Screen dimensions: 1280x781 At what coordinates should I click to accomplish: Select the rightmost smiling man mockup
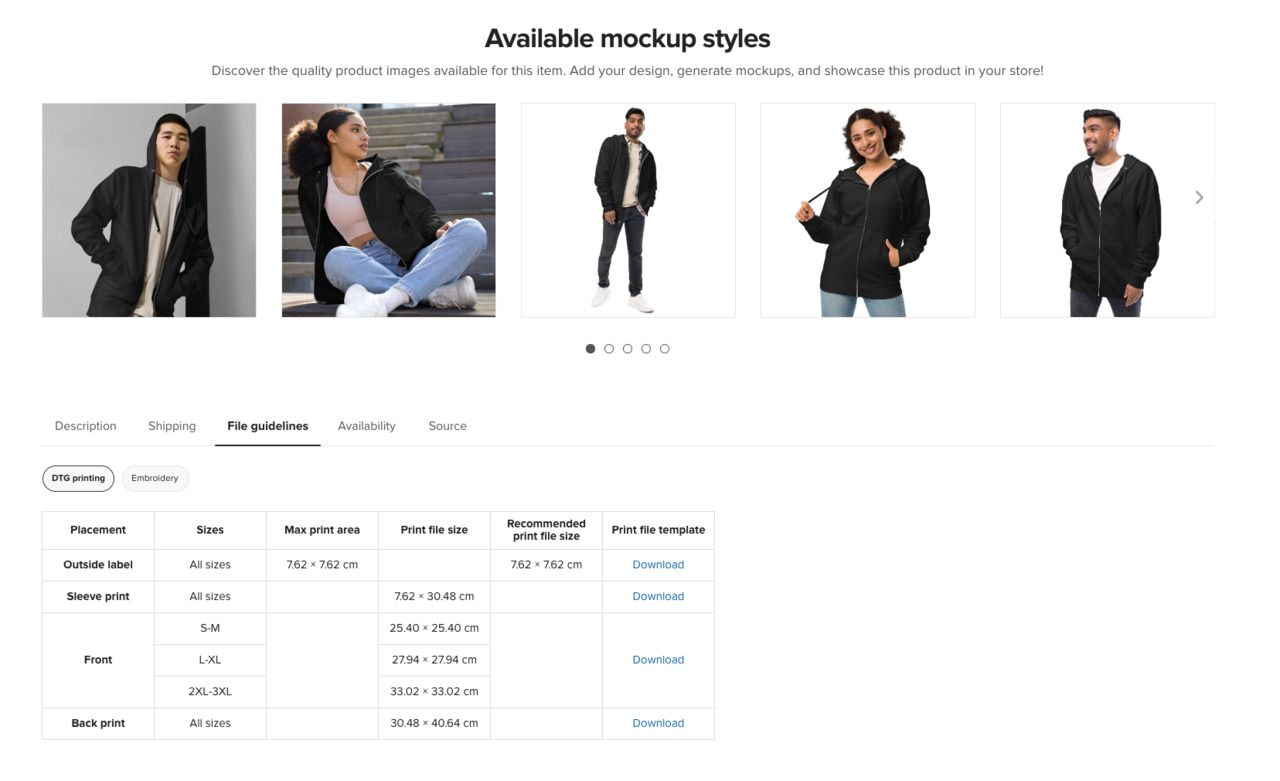coord(1108,208)
